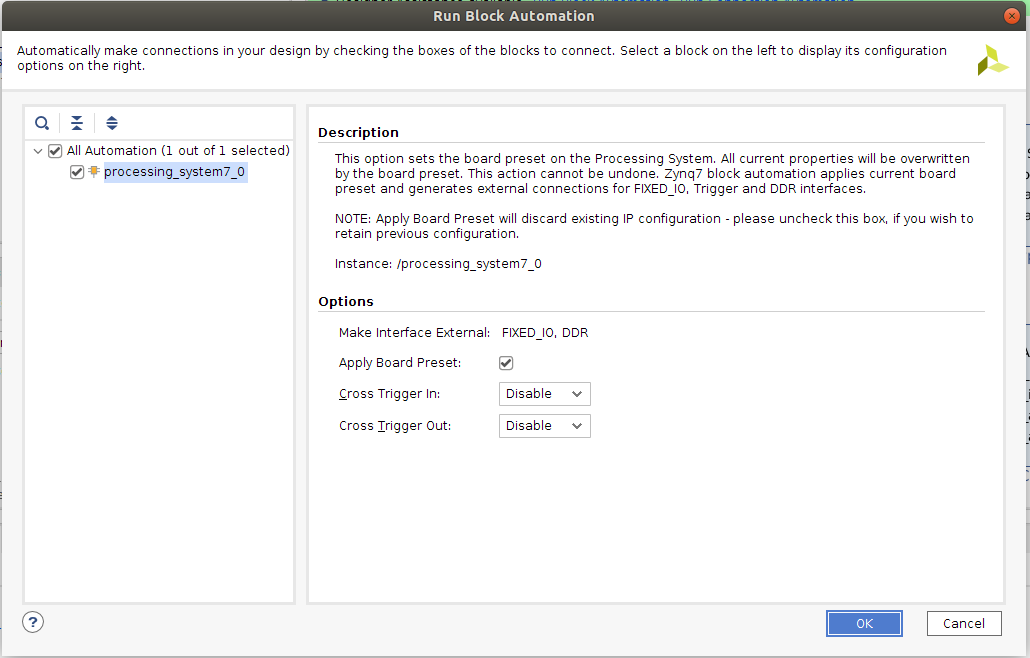Confirm automation with the OK button
The height and width of the screenshot is (658, 1030).
(x=864, y=623)
